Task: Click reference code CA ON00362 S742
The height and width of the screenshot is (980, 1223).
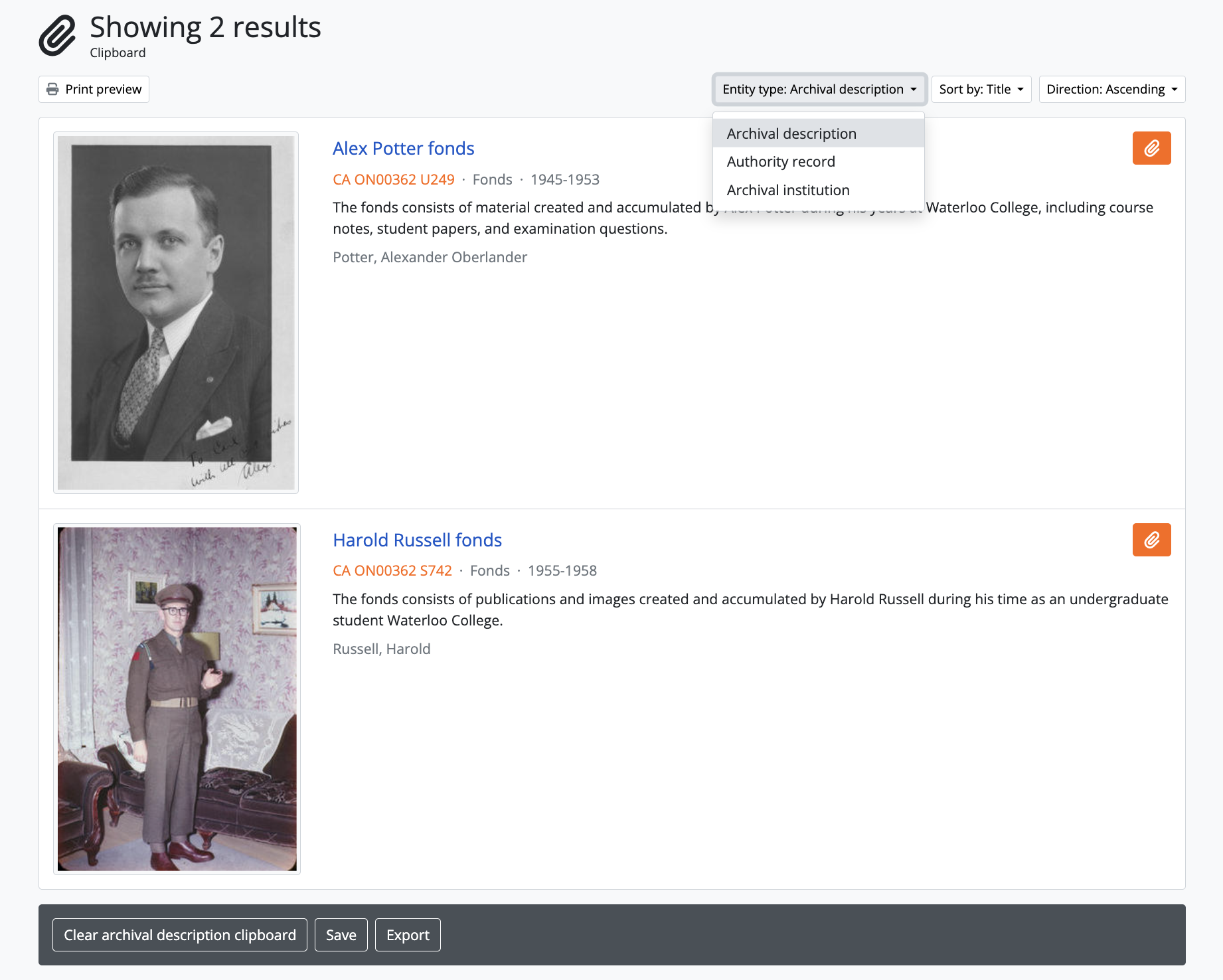Action: [x=392, y=571]
